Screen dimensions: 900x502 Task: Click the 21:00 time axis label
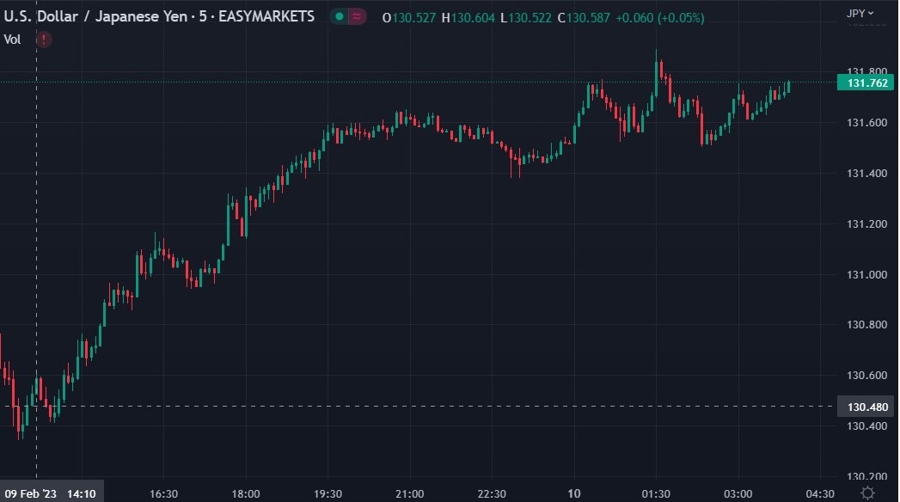tap(410, 494)
